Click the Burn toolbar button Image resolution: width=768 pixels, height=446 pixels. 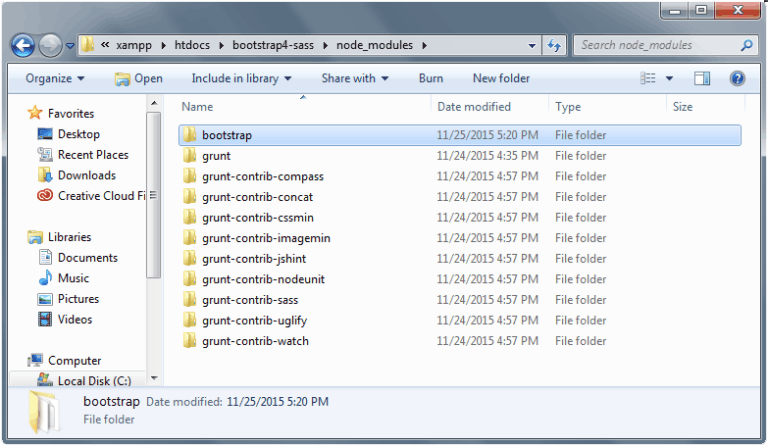point(431,78)
